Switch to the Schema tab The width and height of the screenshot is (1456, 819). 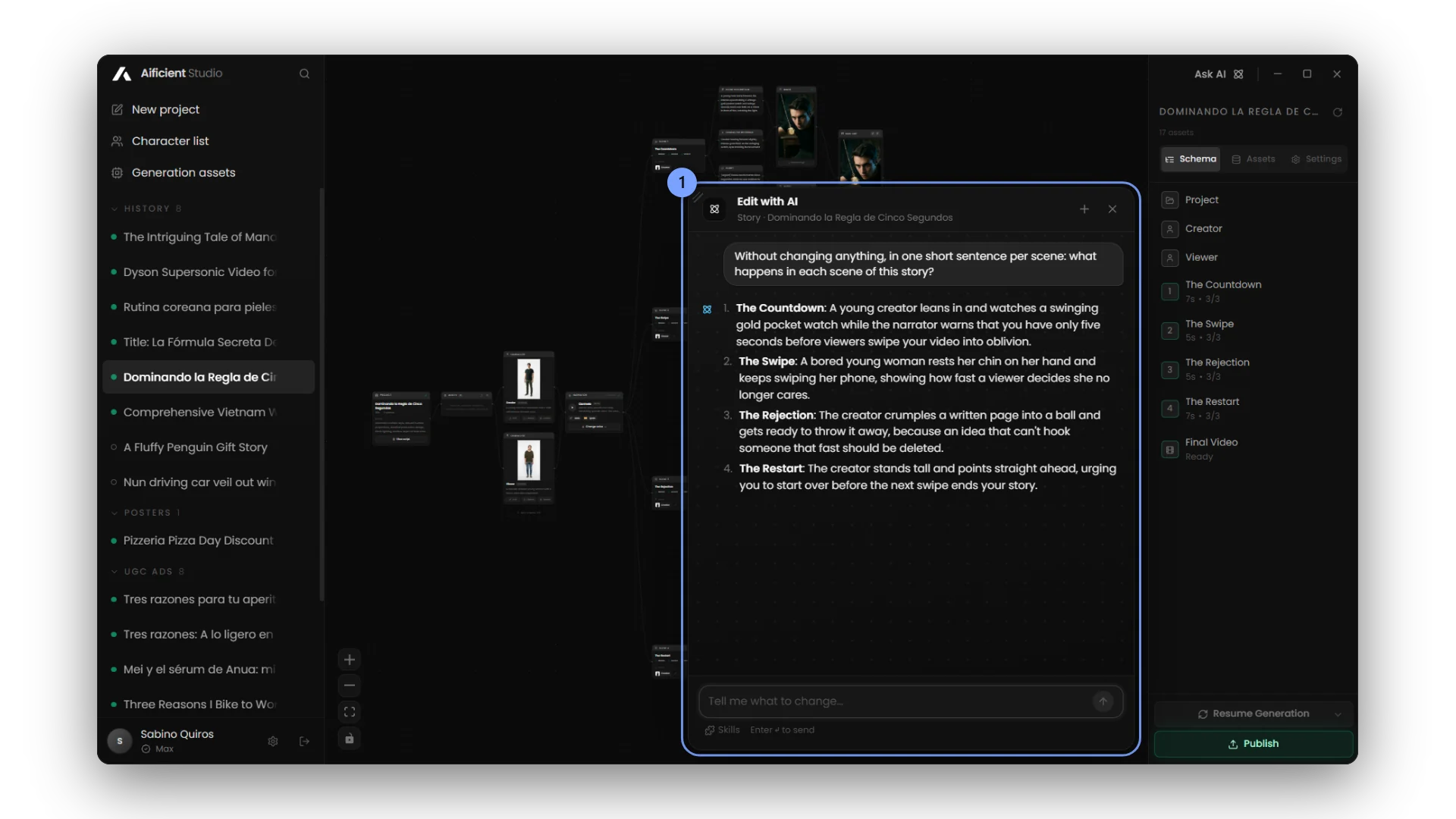[x=1191, y=159]
